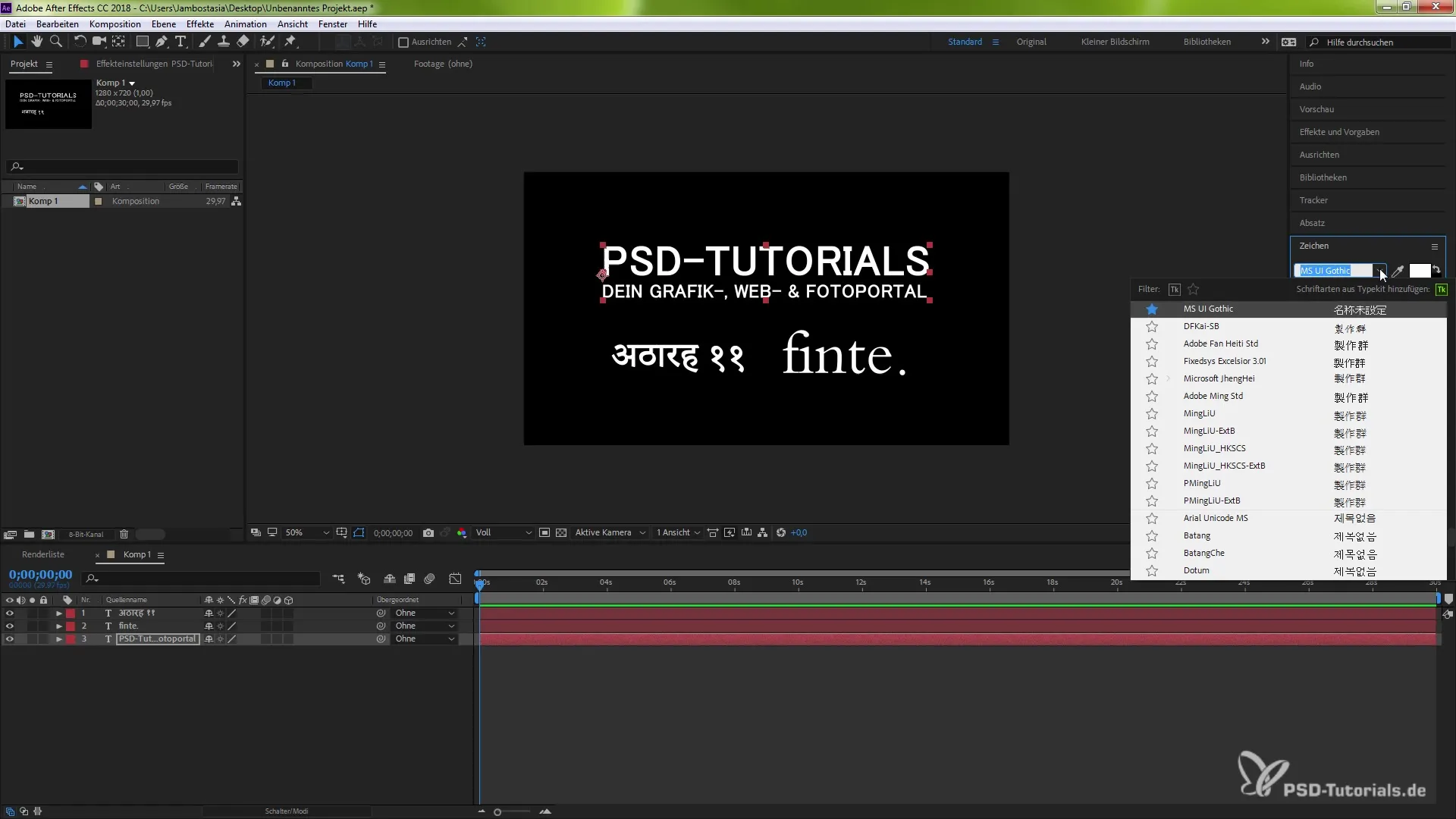Pick a text color with the eyedropper
The image size is (1456, 819).
1398,271
